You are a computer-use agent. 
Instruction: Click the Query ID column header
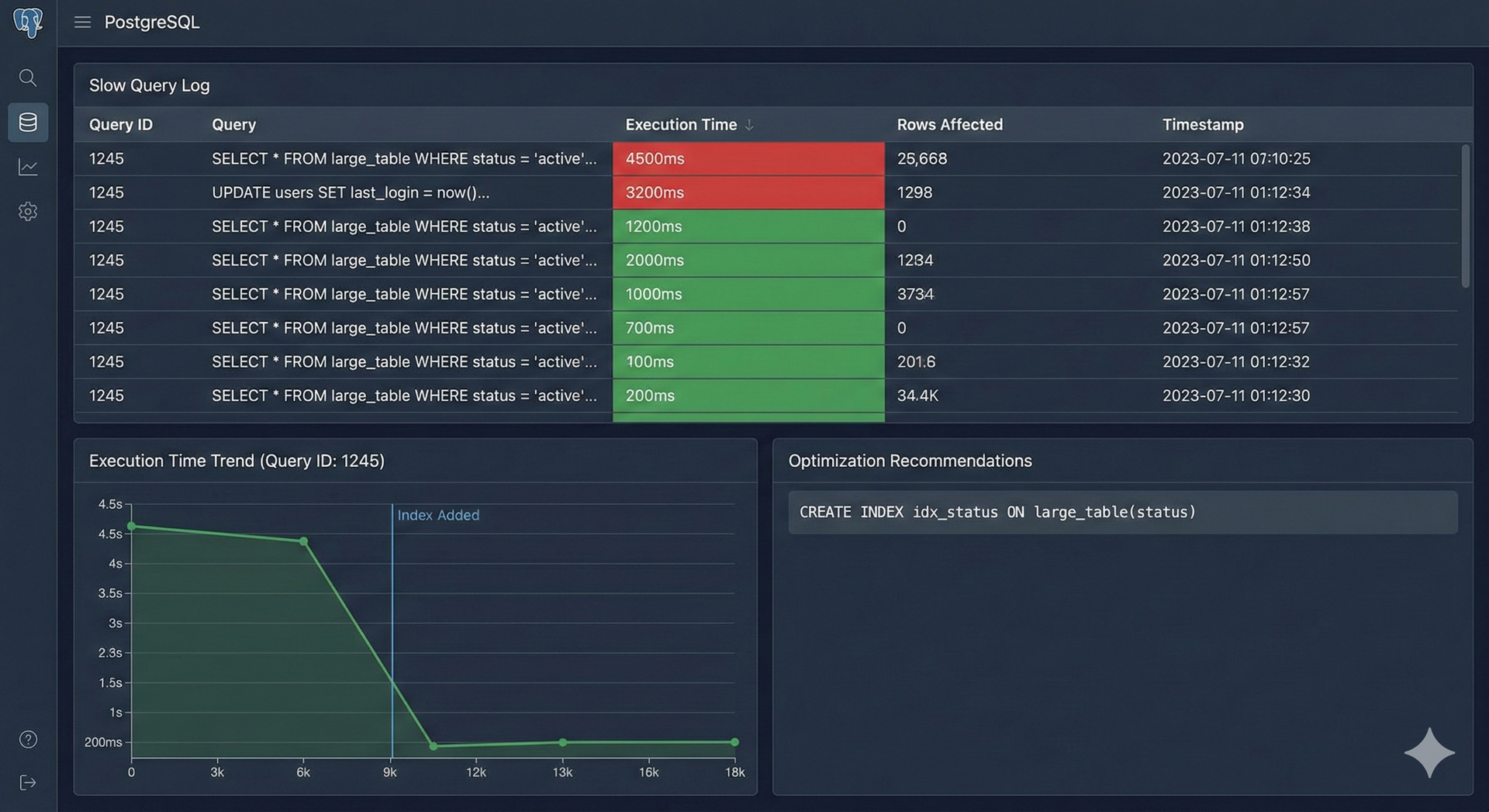(x=120, y=125)
